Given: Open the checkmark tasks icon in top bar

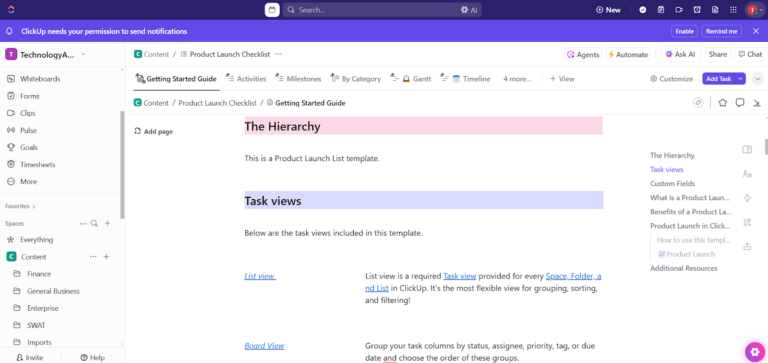Looking at the screenshot, I should pos(643,10).
